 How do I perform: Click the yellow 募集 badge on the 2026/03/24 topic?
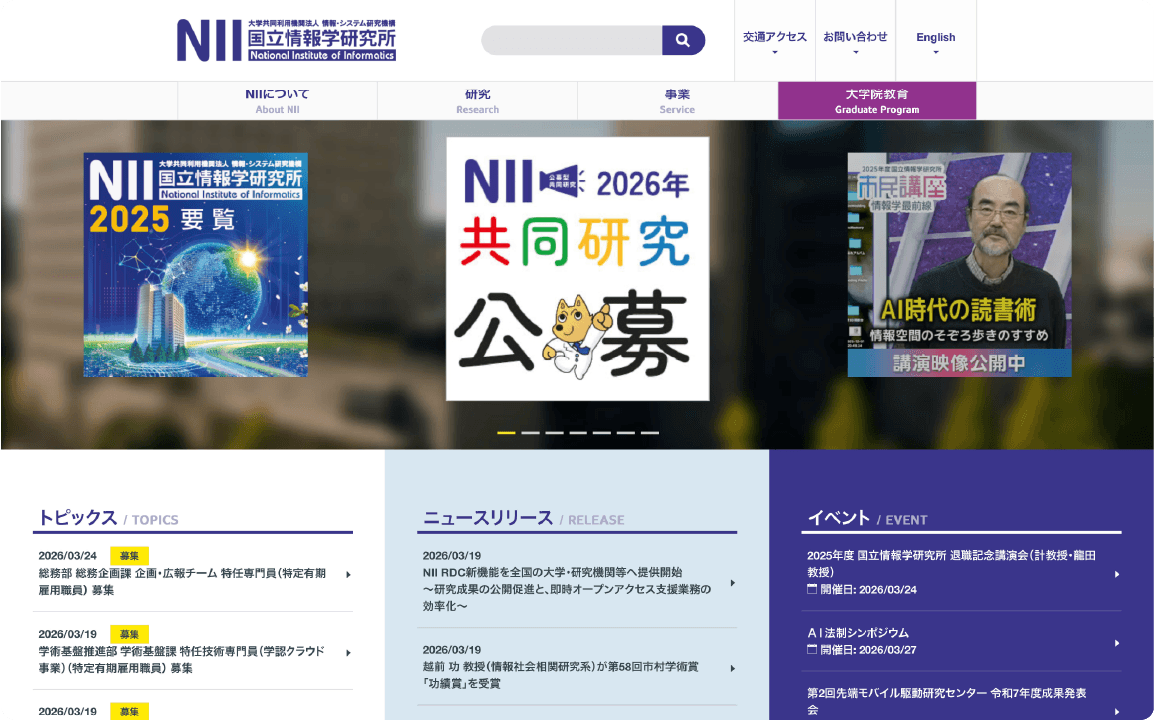tap(131, 555)
